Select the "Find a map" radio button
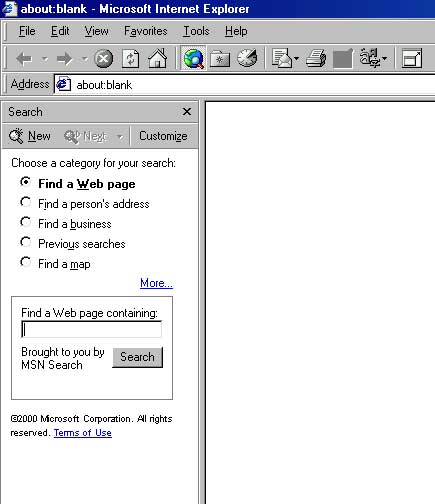 pyautogui.click(x=26, y=262)
